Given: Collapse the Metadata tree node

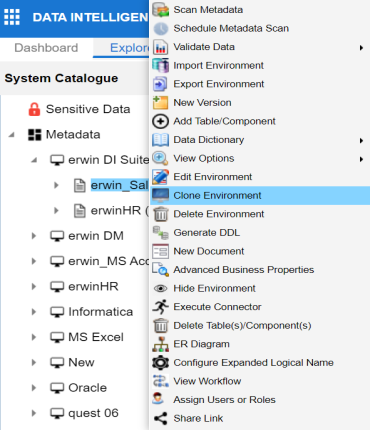Looking at the screenshot, I should [x=12, y=135].
